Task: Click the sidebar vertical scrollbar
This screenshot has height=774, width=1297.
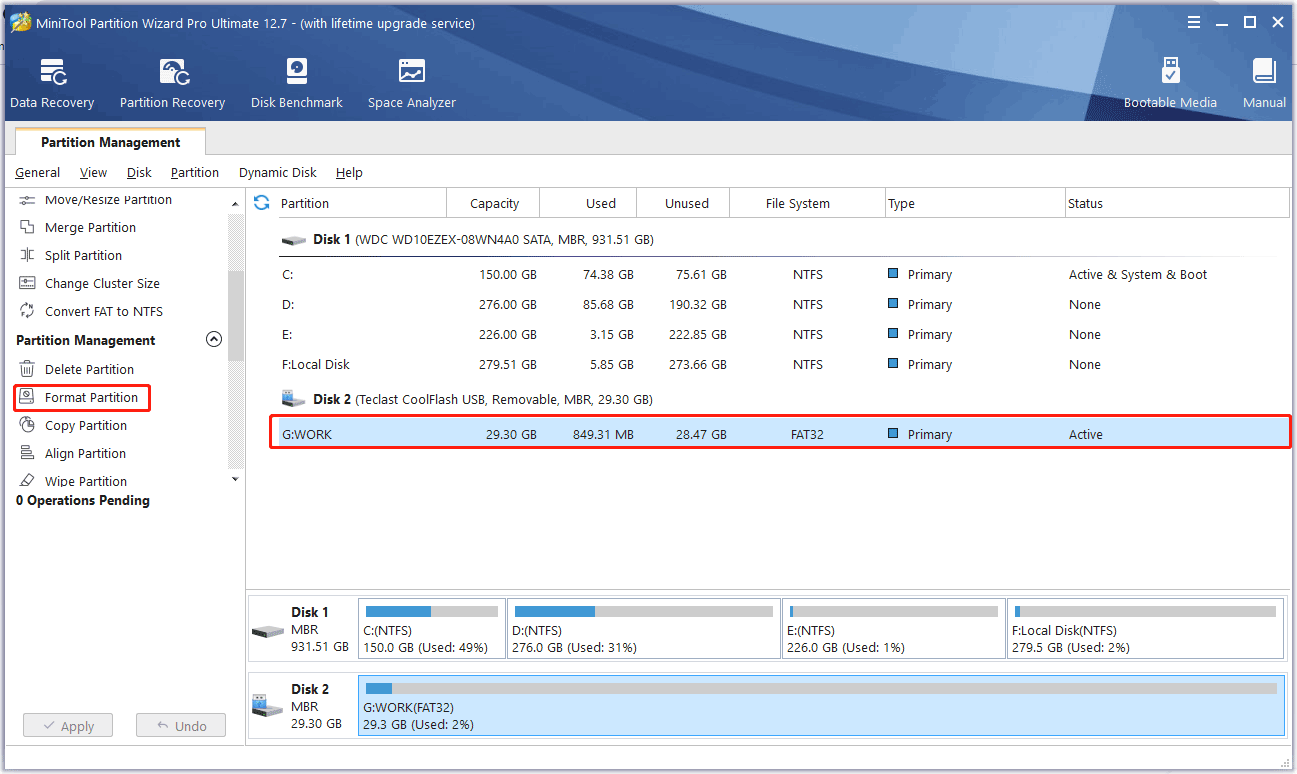Action: (236, 315)
